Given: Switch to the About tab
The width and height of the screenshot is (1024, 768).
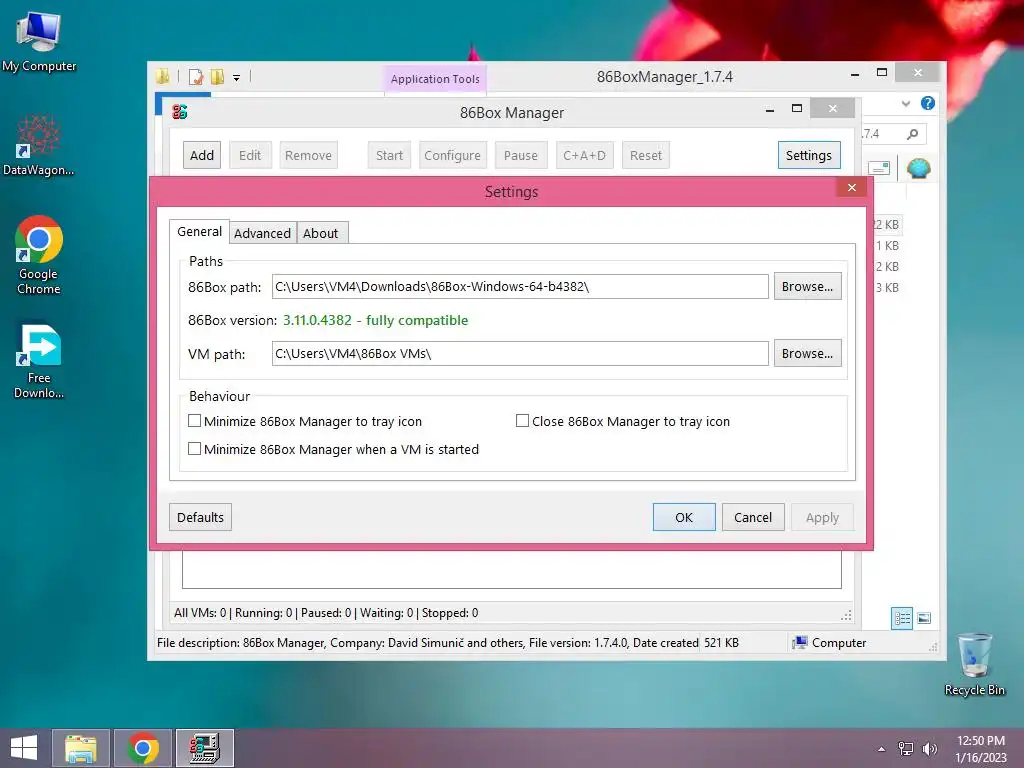Looking at the screenshot, I should pyautogui.click(x=321, y=233).
